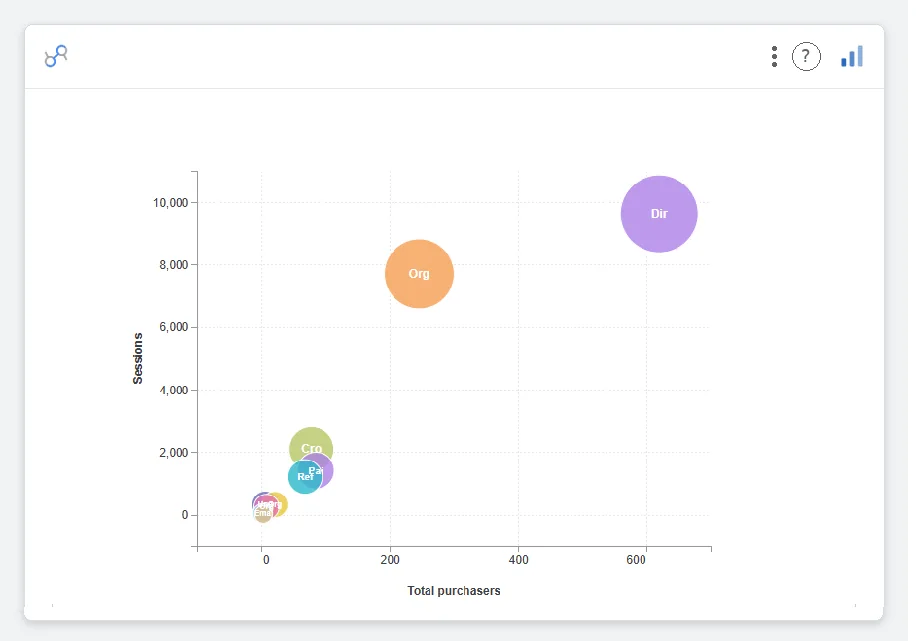Click the Total purchasers axis title

point(454,591)
